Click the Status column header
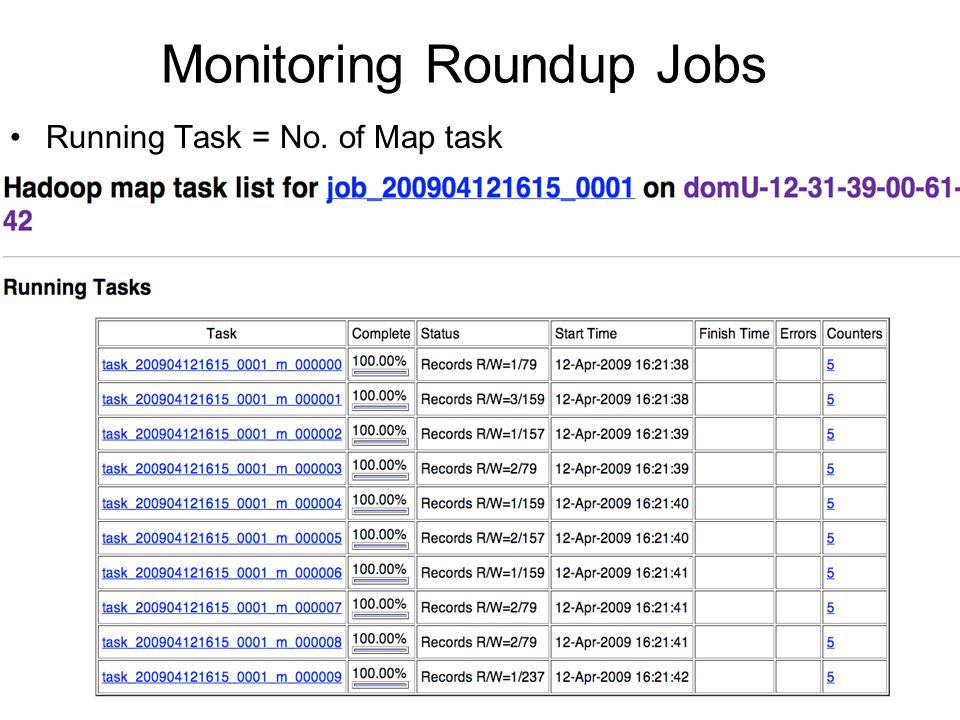Viewport: 960px width, 720px height. pos(482,334)
